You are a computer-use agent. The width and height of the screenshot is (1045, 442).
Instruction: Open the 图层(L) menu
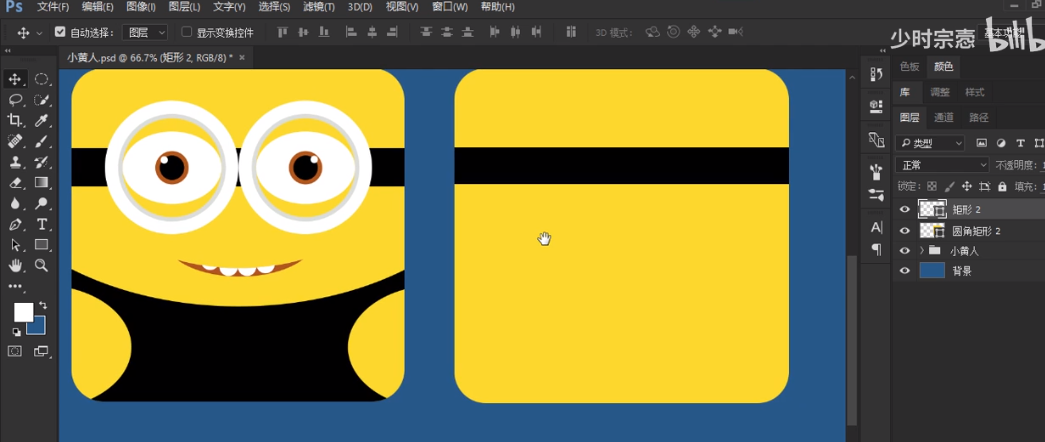pyautogui.click(x=185, y=7)
